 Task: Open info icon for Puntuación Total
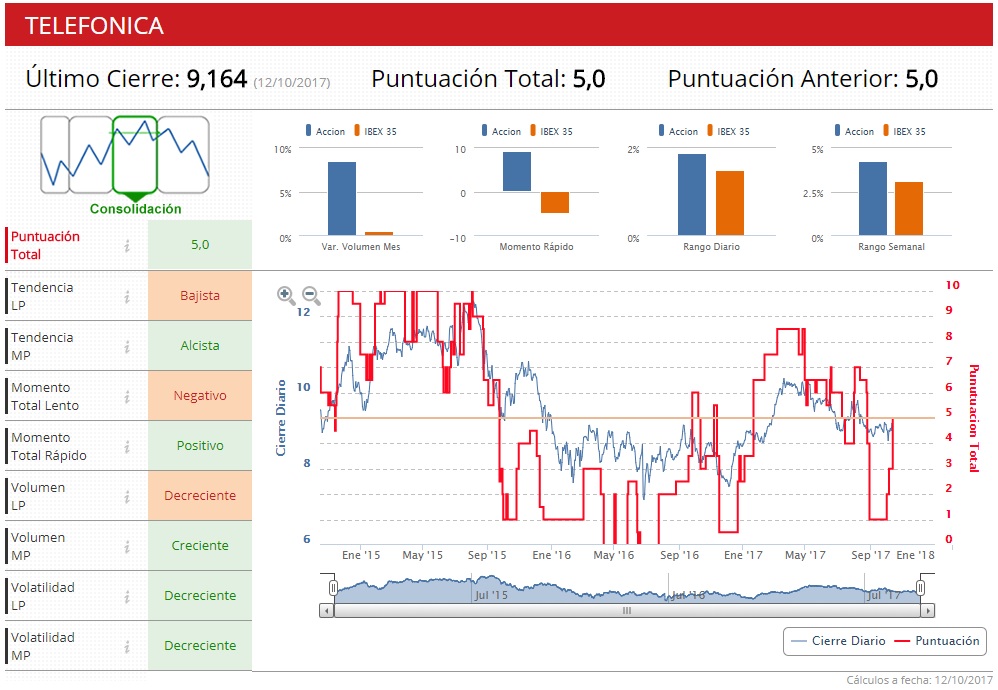[127, 246]
